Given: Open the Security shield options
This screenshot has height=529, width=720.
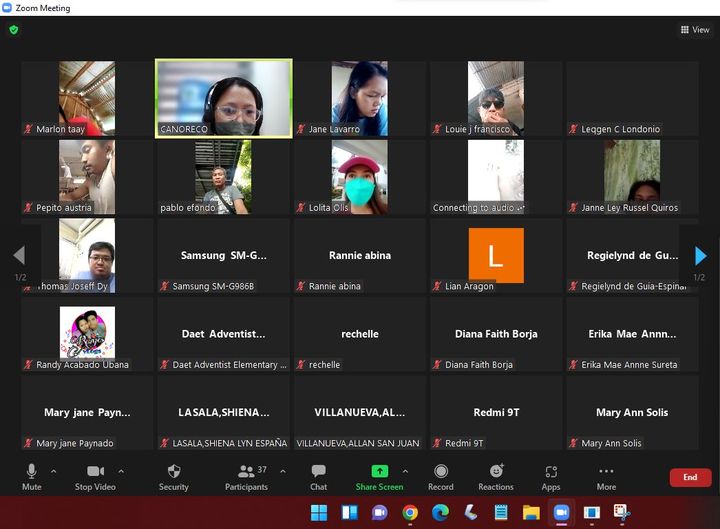Looking at the screenshot, I should tap(173, 476).
